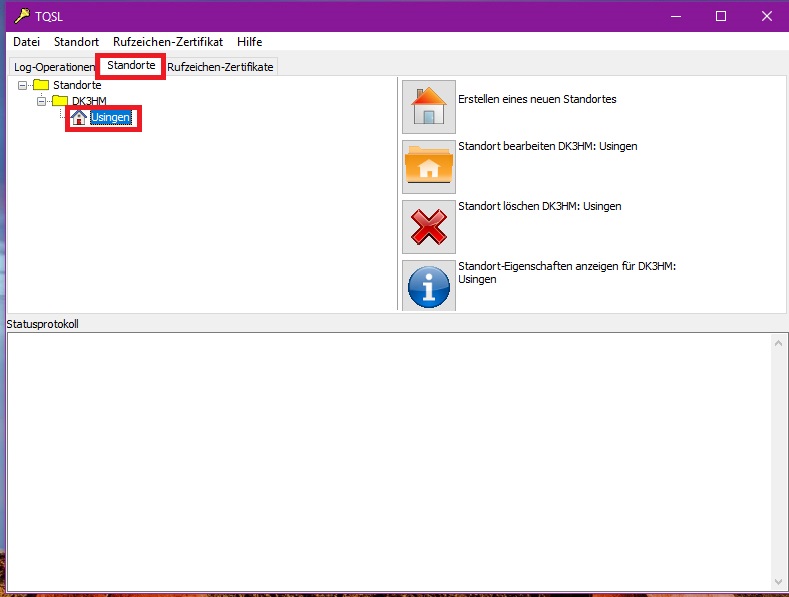
Task: Click 'Erstellen eines neuen Standortes' label
Action: (x=537, y=99)
